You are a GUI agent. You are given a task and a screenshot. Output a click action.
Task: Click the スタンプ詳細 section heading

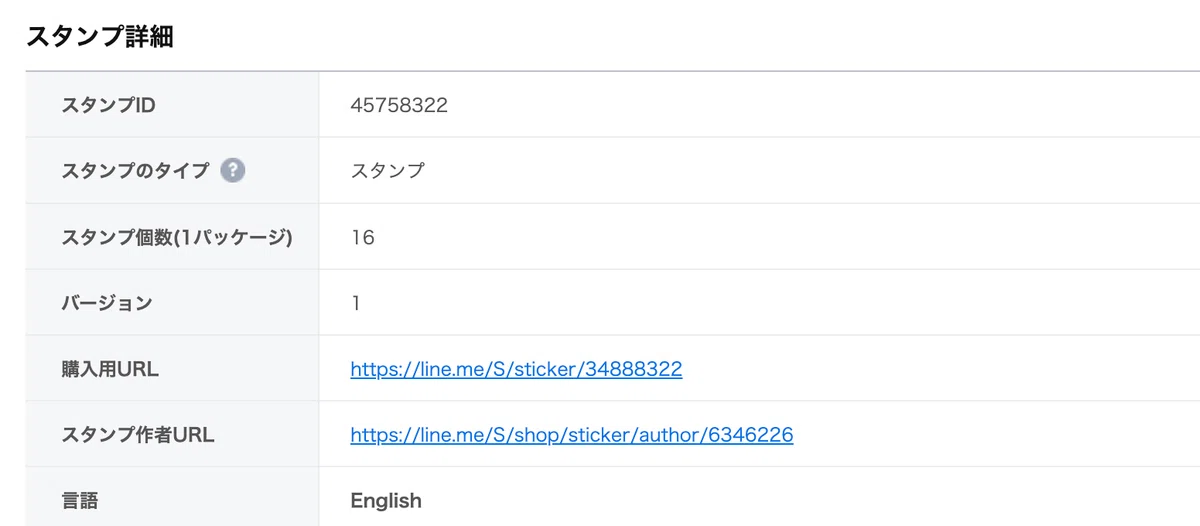tap(99, 37)
